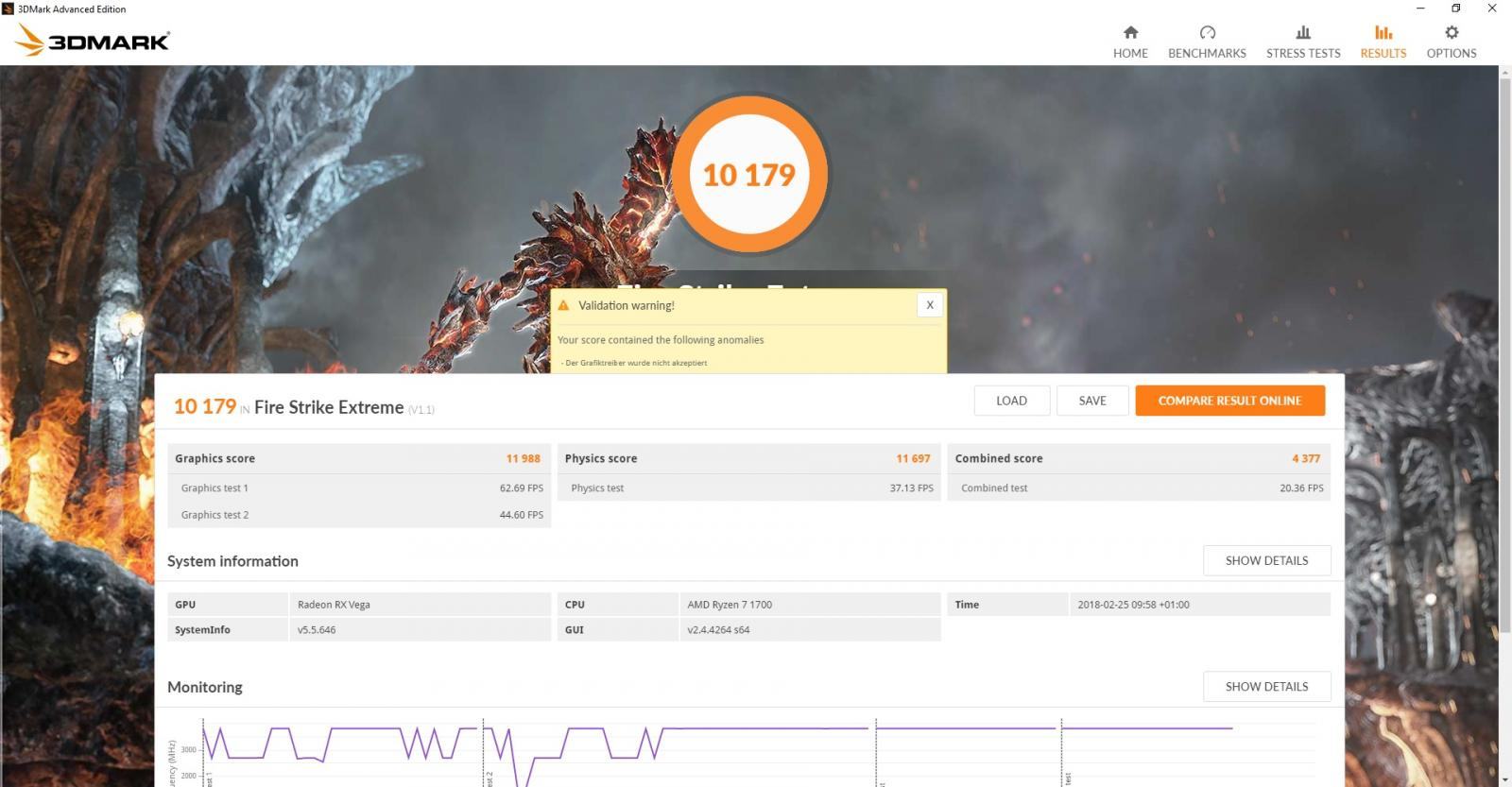Click Graphics test 1 row 62.69 FPS
The image size is (1512, 787).
pyautogui.click(x=359, y=488)
